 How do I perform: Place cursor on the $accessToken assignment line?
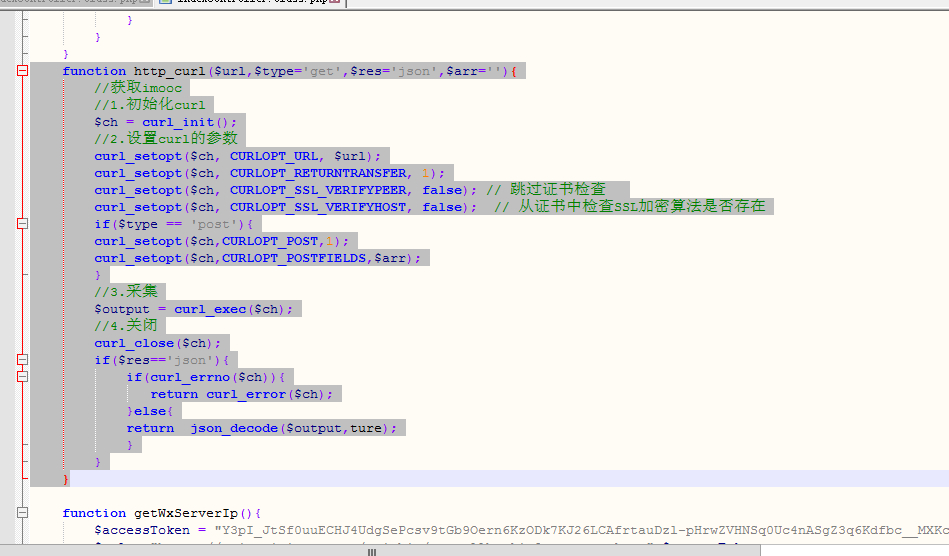(x=520, y=530)
